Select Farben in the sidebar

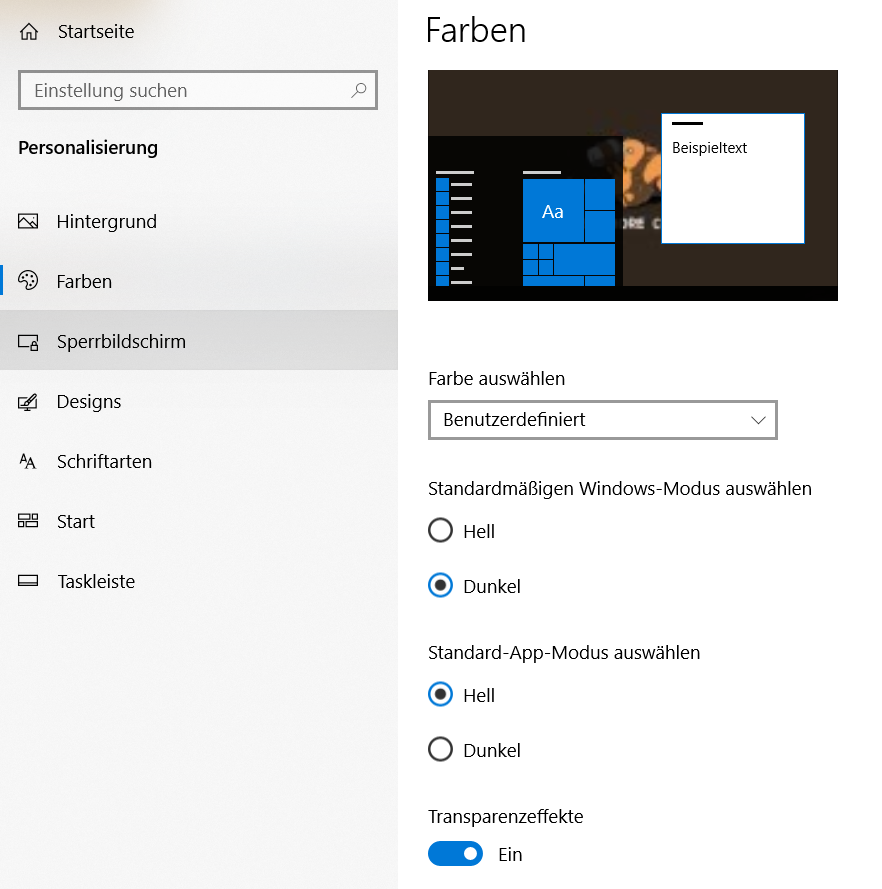[x=199, y=281]
